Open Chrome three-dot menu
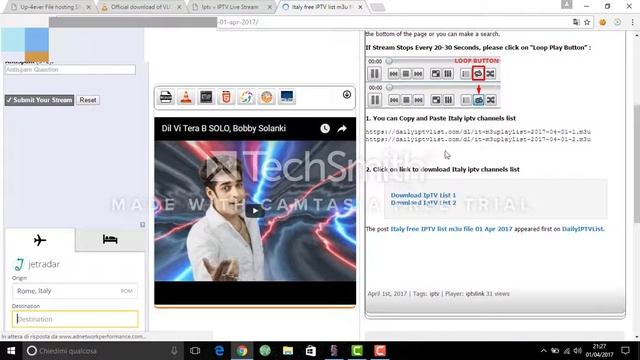Viewport: 640px width, 360px height. 632,22
